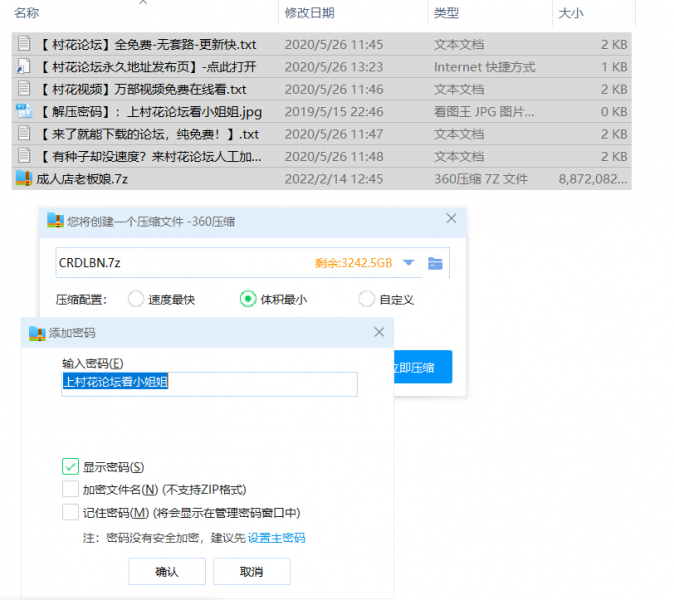Click the 7z archive file icon in the list
Screen dimensions: 674x600
click(23, 178)
